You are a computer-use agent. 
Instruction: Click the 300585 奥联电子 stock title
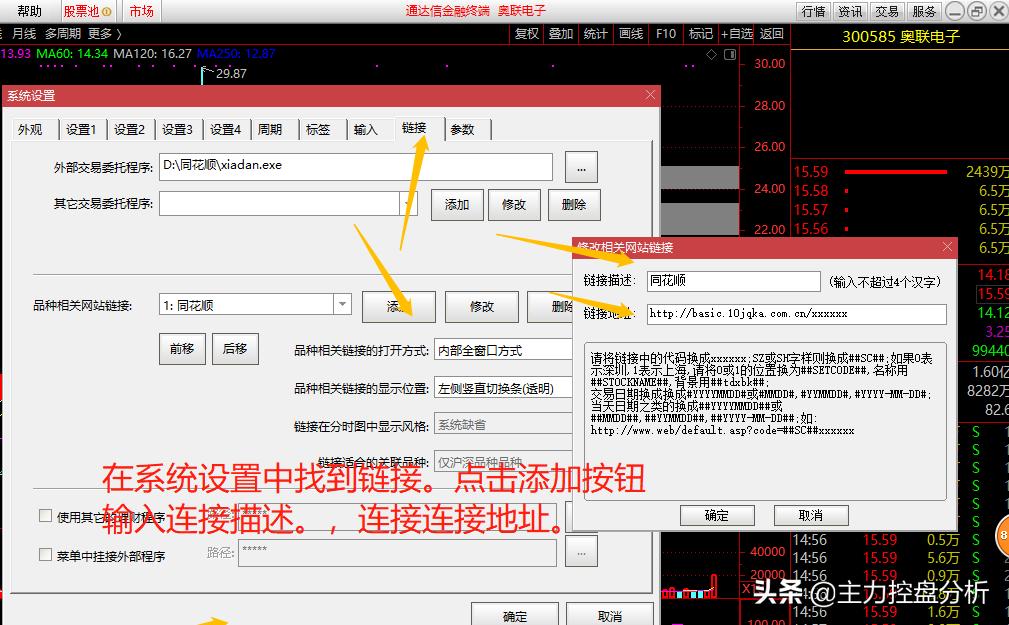(900, 37)
